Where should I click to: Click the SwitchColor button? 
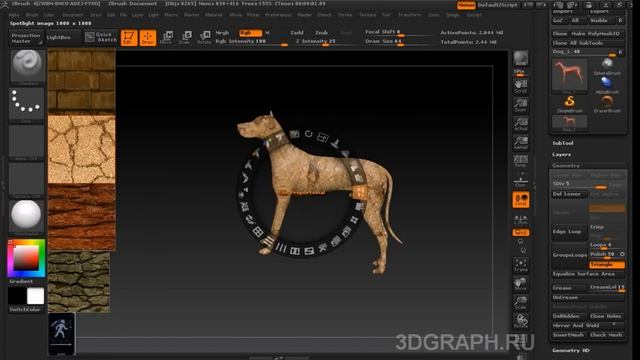click(x=25, y=309)
